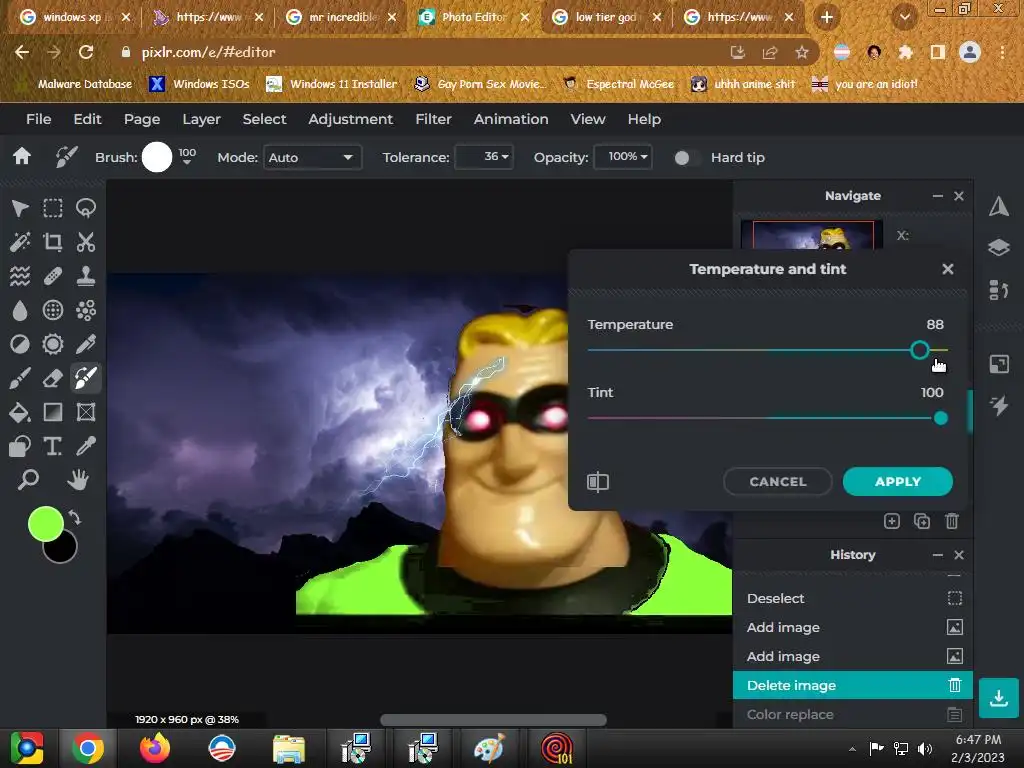
Task: Select the Color replace brush tool
Action: [x=86, y=378]
